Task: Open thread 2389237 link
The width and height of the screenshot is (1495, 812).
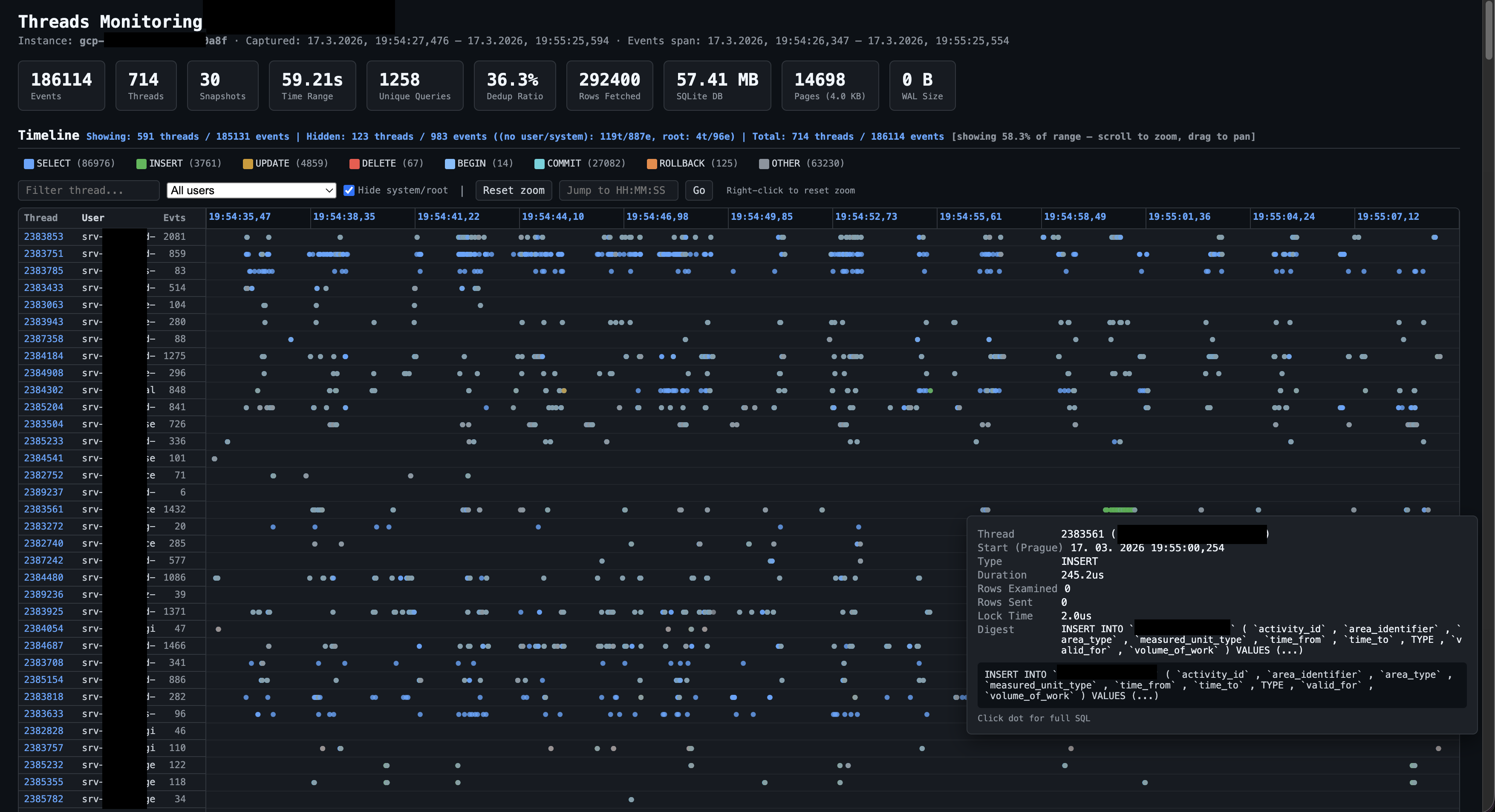Action: point(43,492)
